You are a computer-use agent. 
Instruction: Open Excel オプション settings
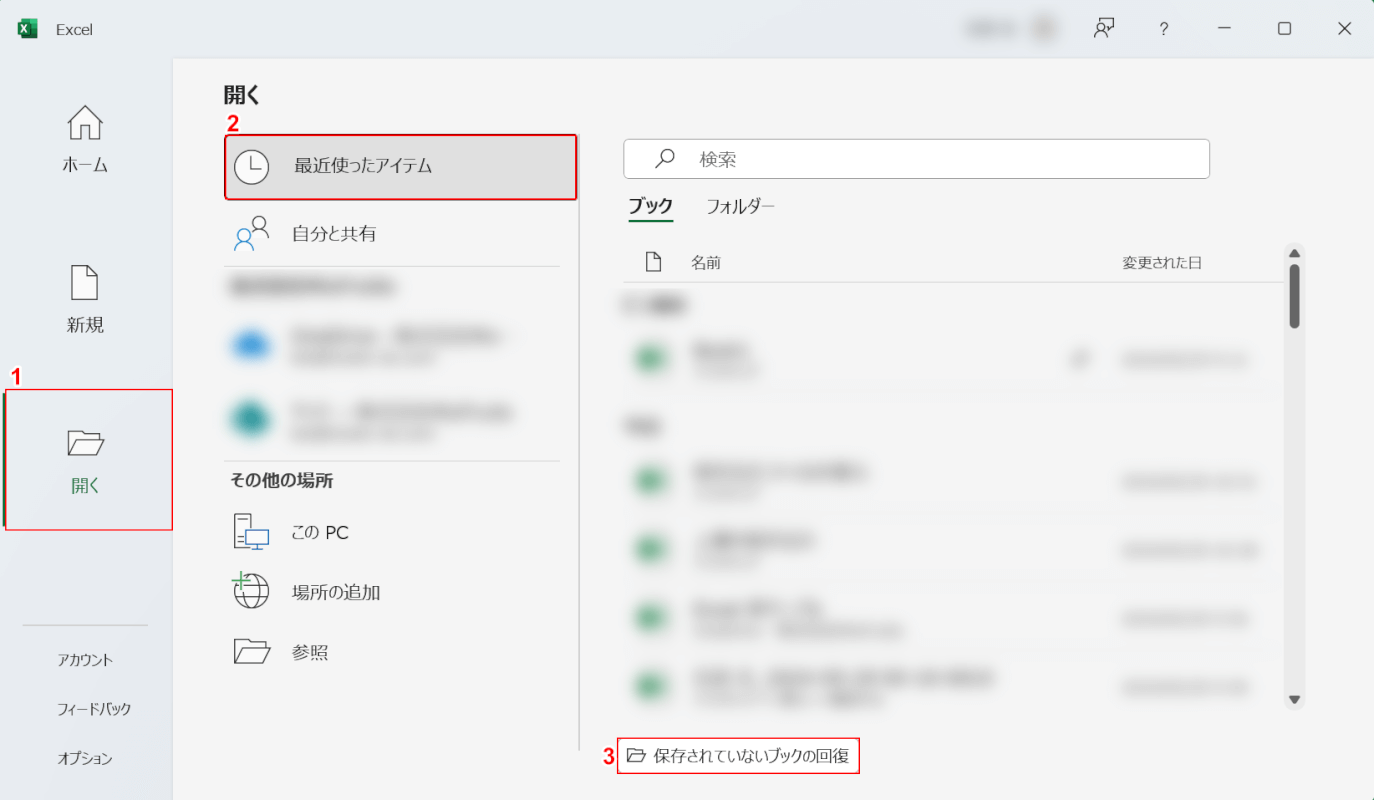pyautogui.click(x=85, y=759)
